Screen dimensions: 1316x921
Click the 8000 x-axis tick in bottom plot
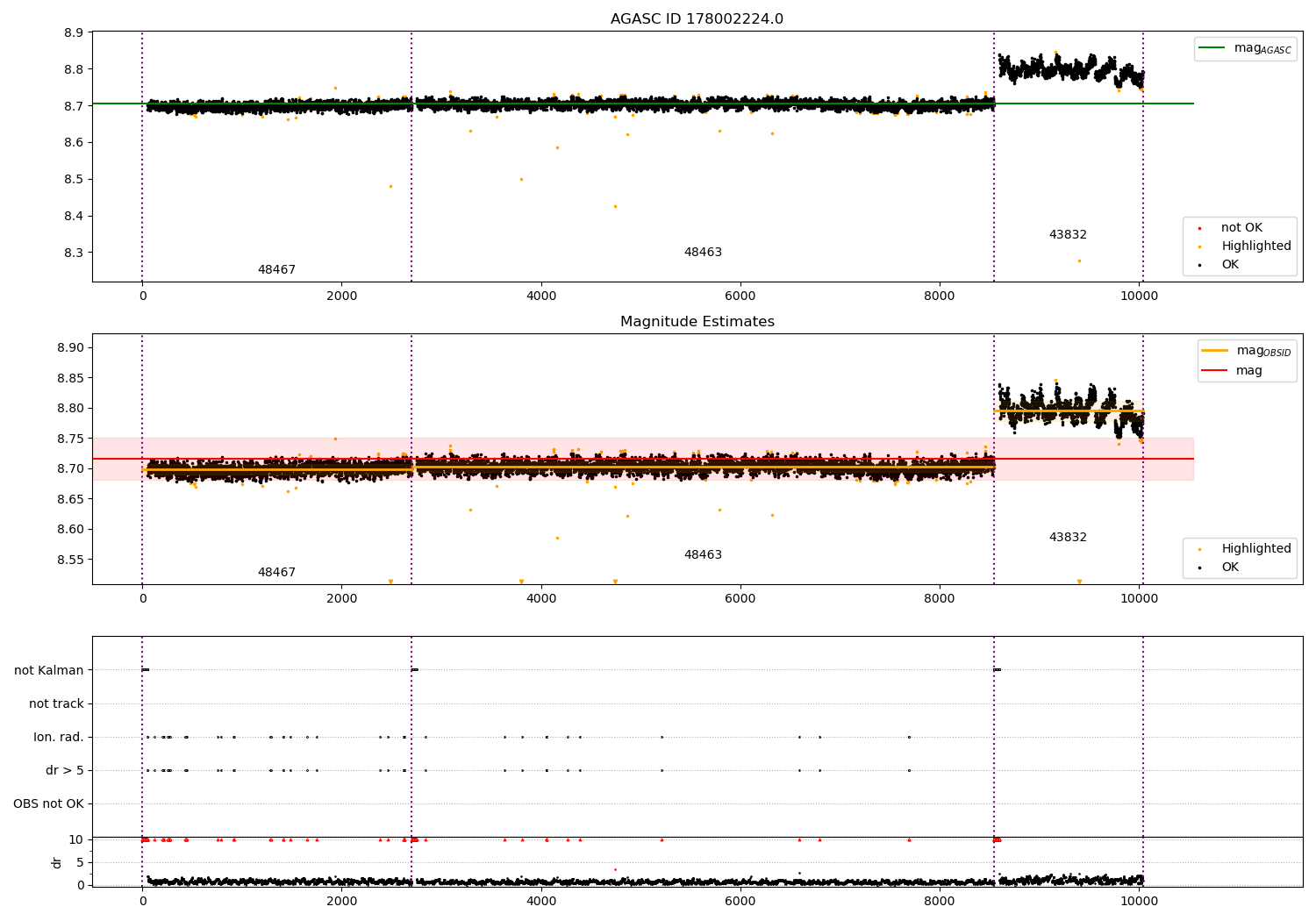(940, 902)
